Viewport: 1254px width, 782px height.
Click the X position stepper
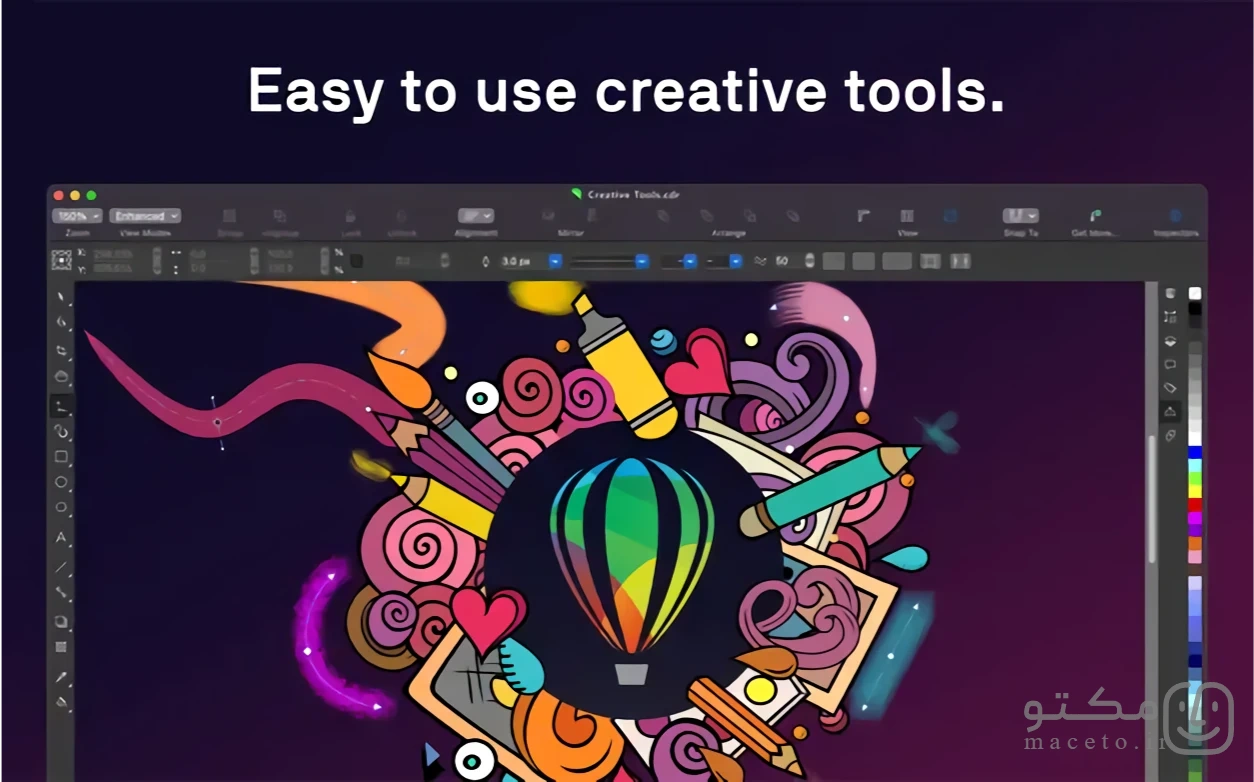(x=156, y=261)
